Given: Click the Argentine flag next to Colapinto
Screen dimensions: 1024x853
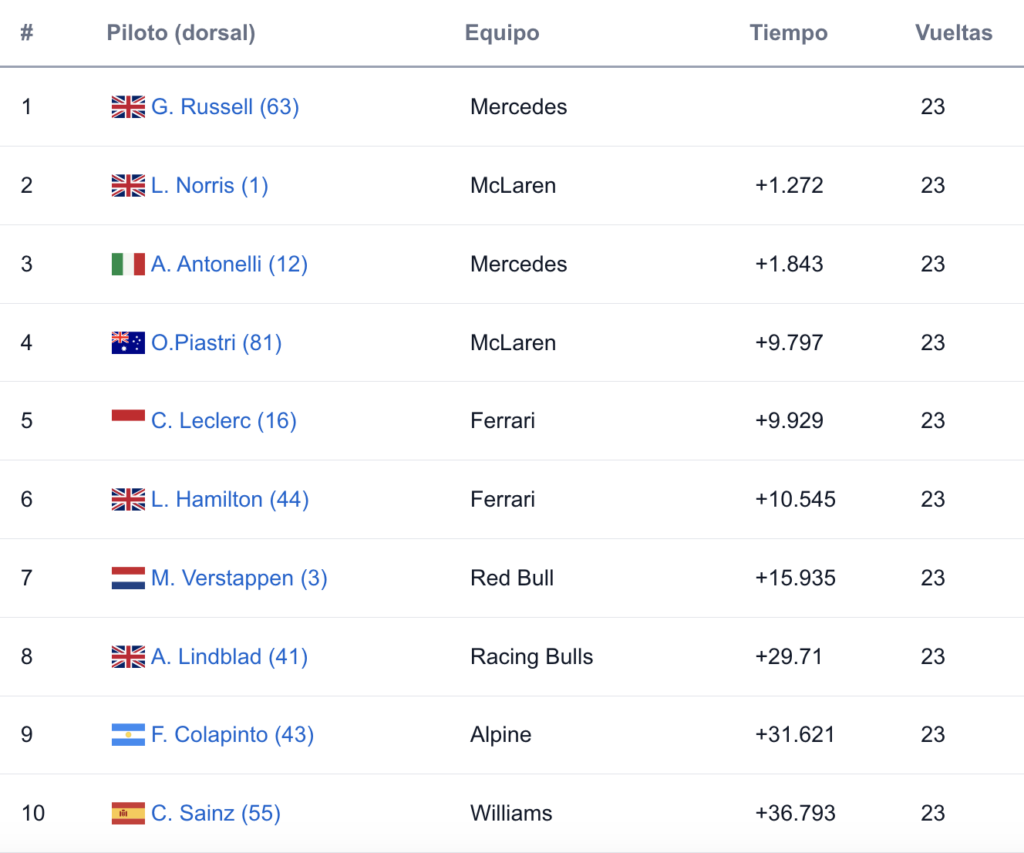Looking at the screenshot, I should point(128,735).
